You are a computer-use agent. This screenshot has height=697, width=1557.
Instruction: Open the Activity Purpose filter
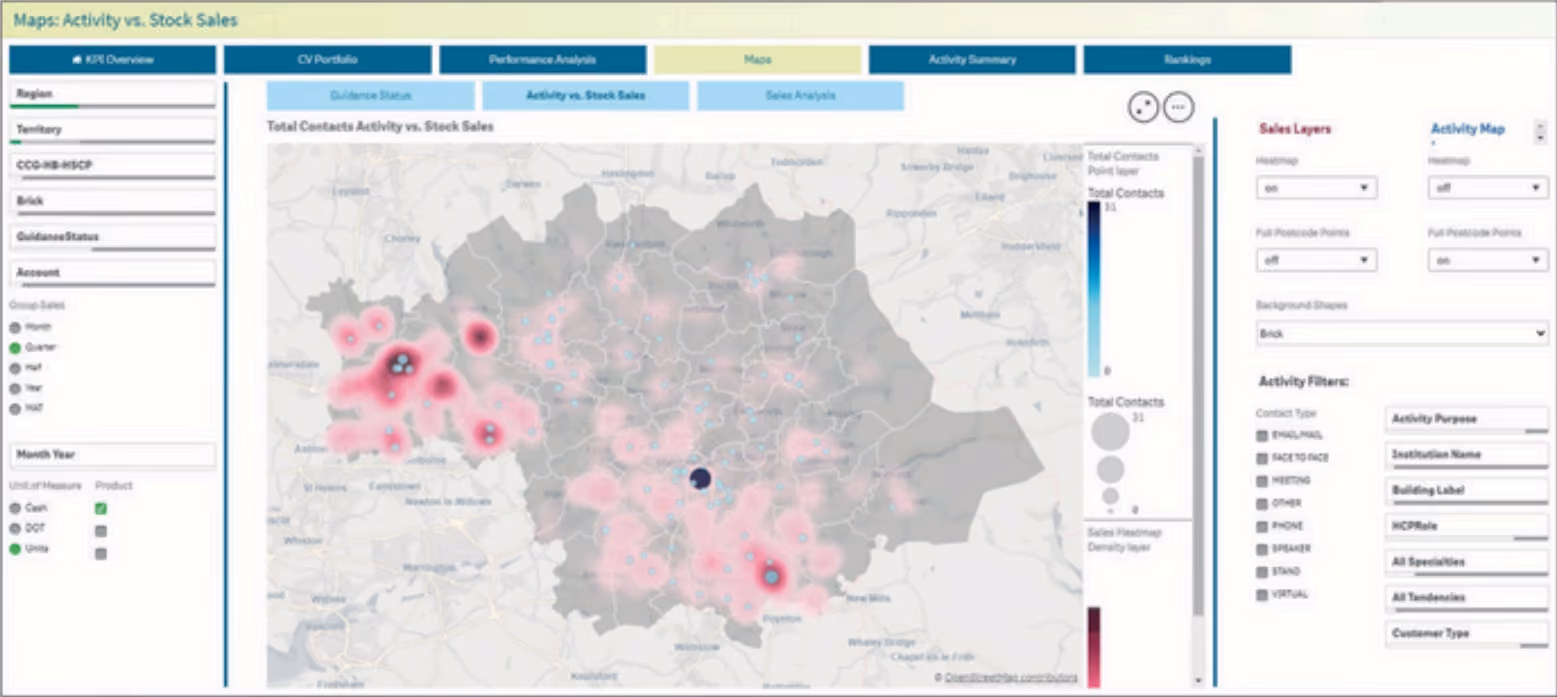pyautogui.click(x=1467, y=419)
